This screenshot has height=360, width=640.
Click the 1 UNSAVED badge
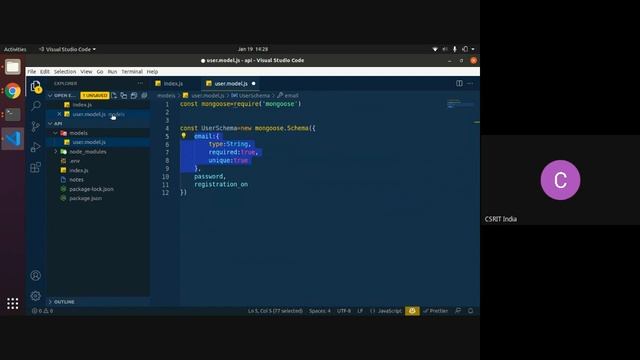pyautogui.click(x=95, y=96)
